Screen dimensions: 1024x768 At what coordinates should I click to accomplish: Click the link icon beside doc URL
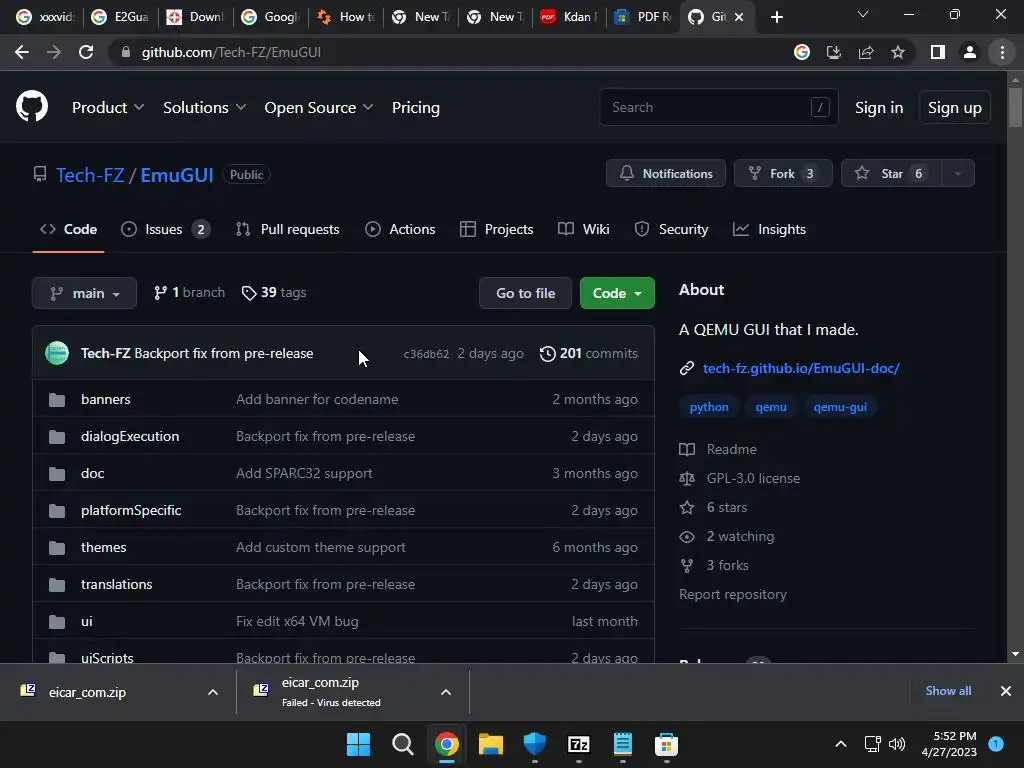click(x=686, y=368)
